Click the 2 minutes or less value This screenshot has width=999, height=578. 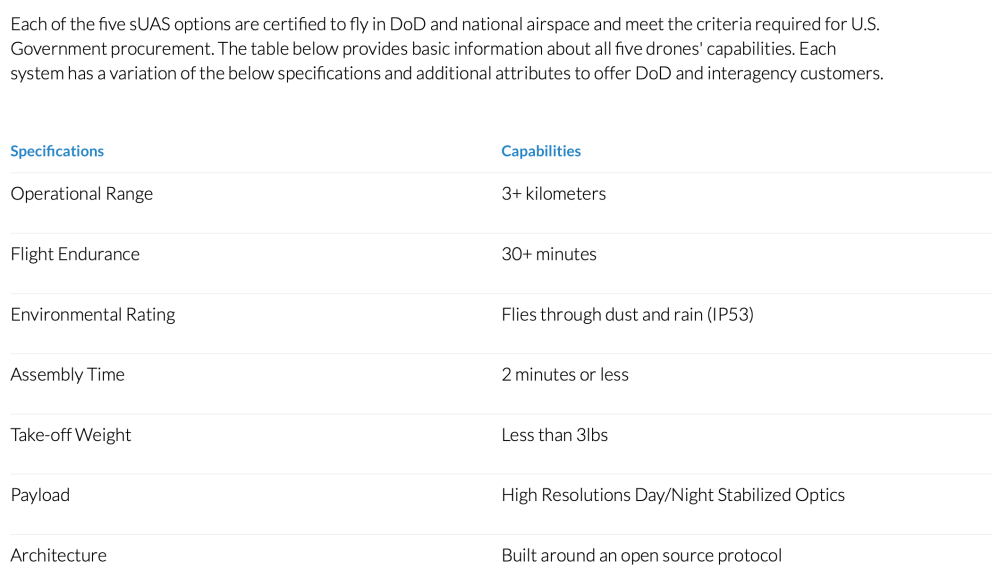point(565,374)
